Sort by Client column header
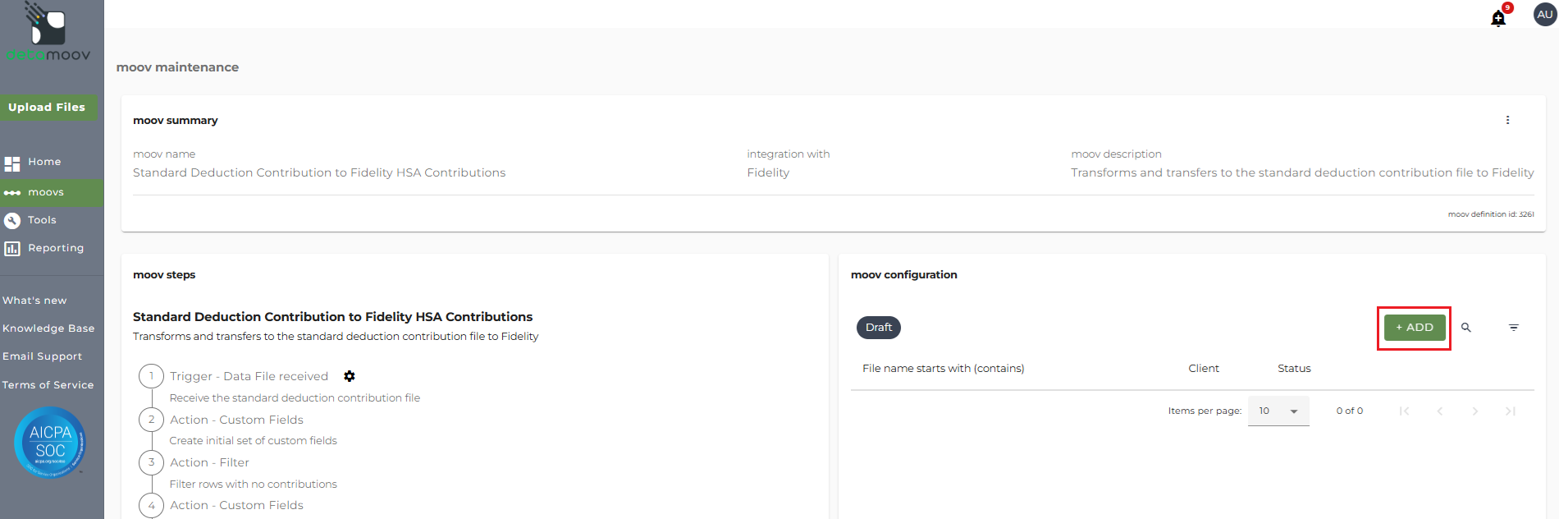1568x519 pixels. click(1204, 369)
